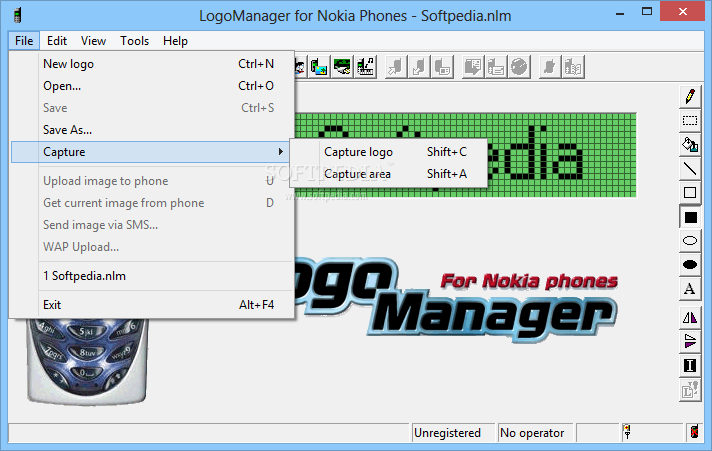Open the Edit menu
Screen dimensions: 712x451
coord(57,41)
